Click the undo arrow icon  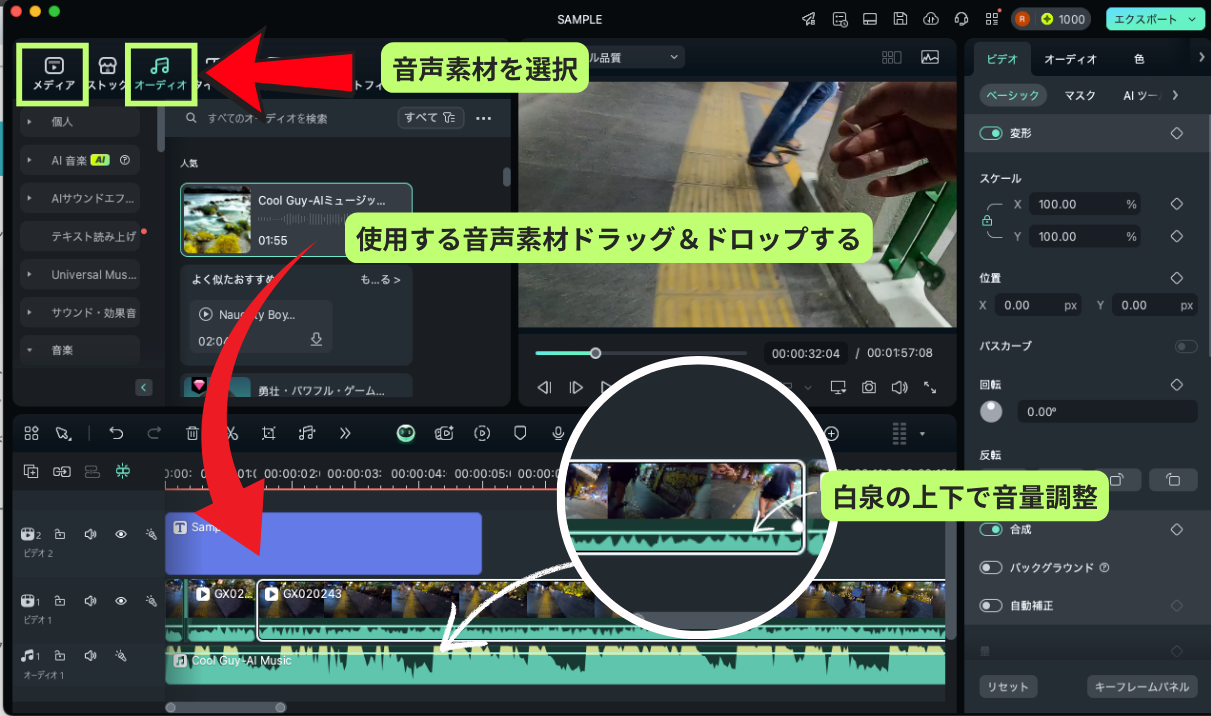(x=116, y=433)
